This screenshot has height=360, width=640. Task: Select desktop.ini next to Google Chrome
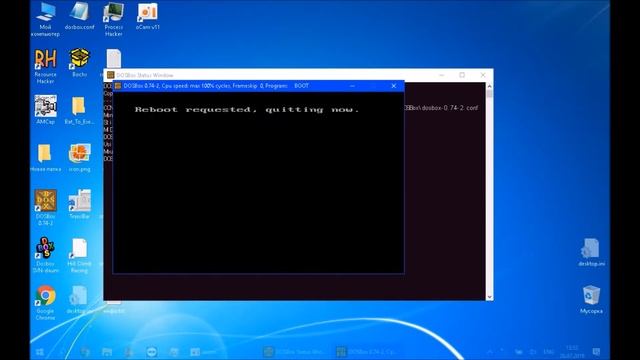(x=78, y=300)
